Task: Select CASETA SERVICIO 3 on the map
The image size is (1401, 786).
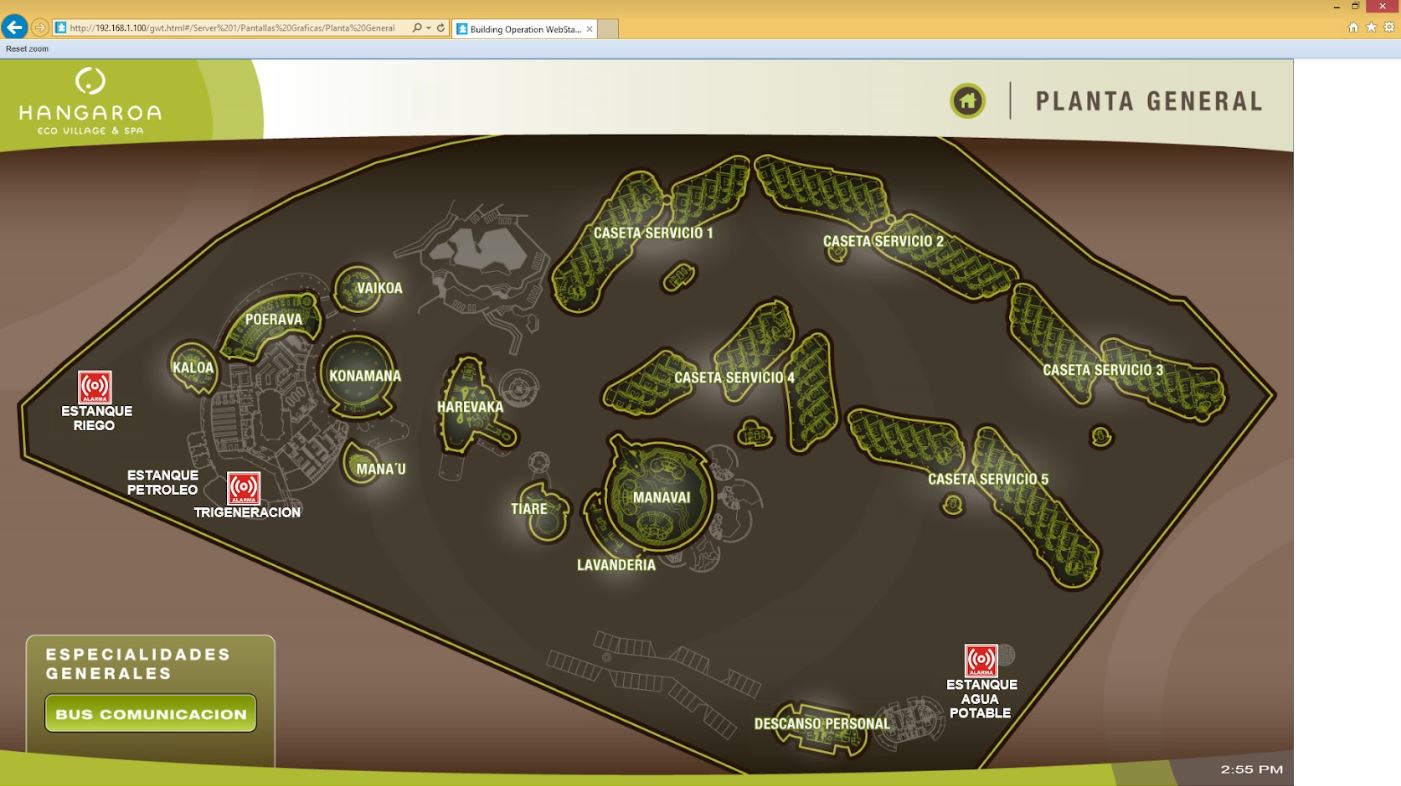Action: tap(1103, 370)
